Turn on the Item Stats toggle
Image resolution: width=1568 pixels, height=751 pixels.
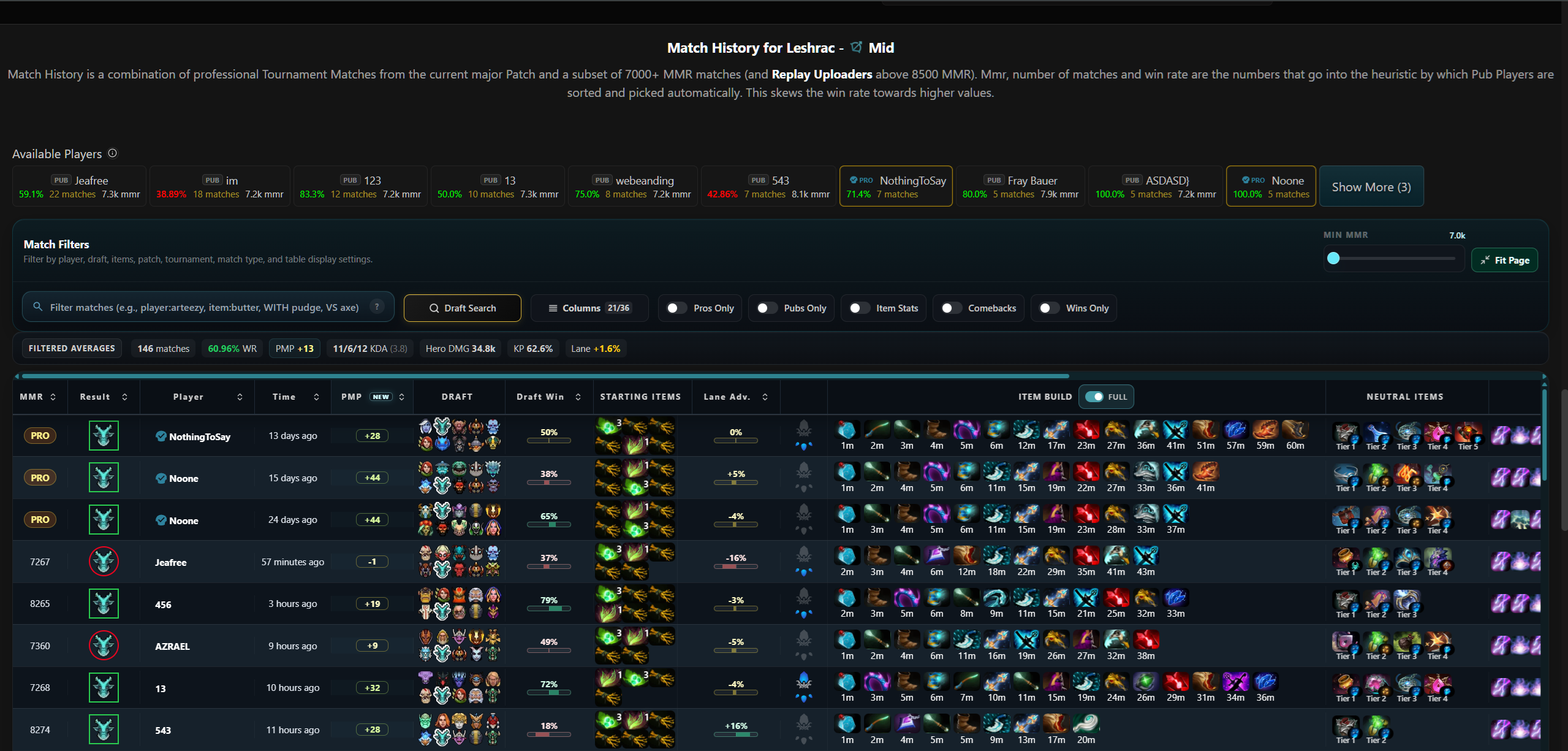click(x=860, y=308)
